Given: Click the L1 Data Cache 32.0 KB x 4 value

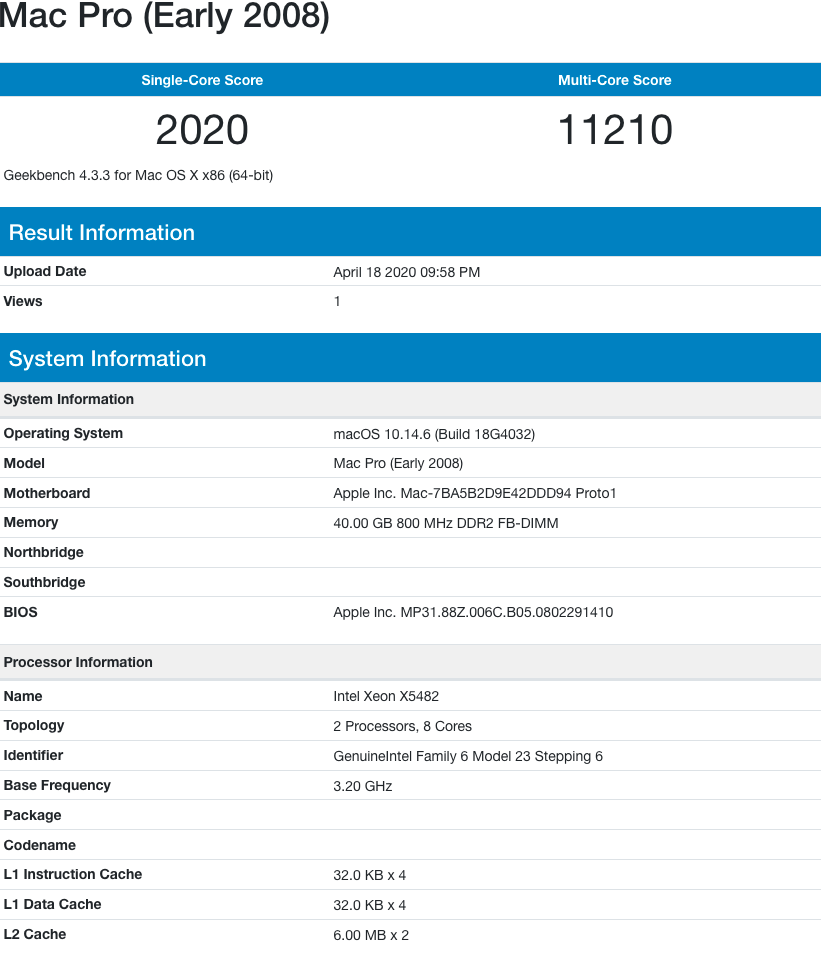Looking at the screenshot, I should pos(370,905).
